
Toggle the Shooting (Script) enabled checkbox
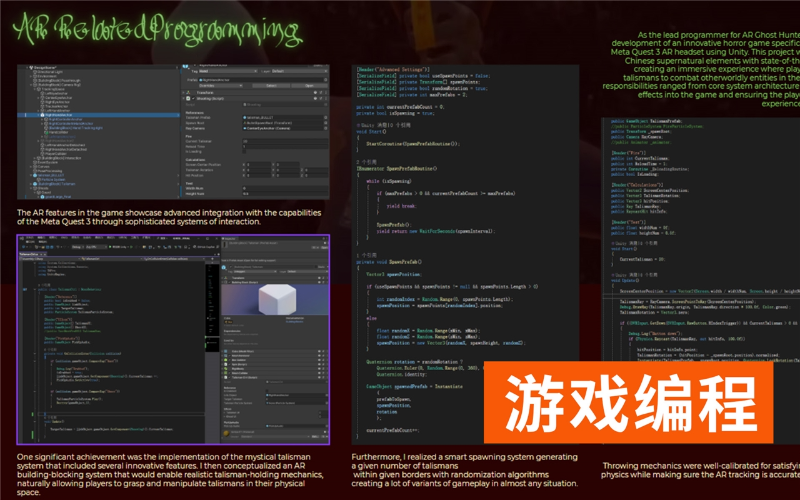(193, 98)
